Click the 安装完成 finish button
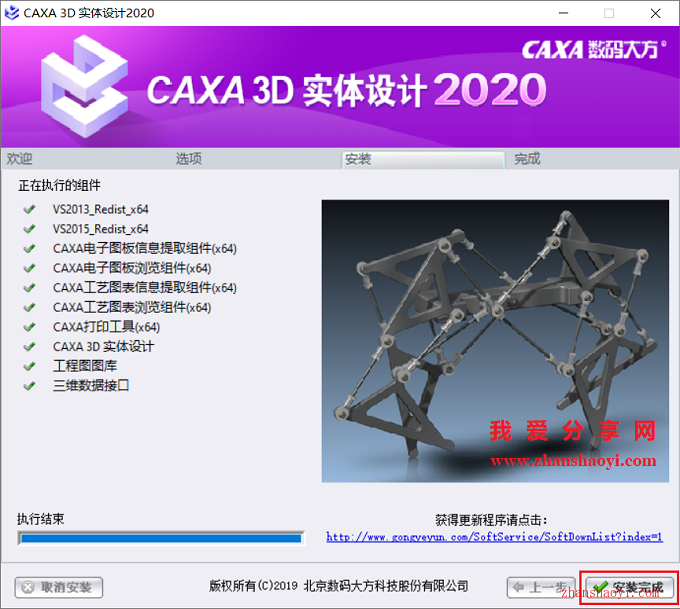Image resolution: width=680 pixels, height=609 pixels. point(629,587)
